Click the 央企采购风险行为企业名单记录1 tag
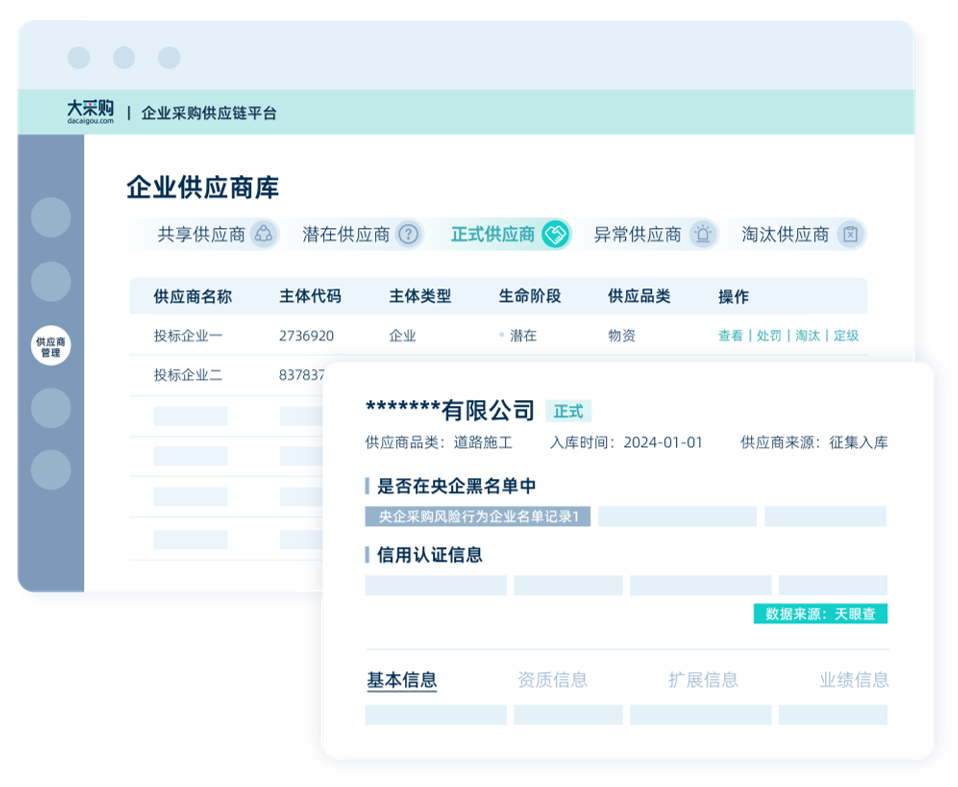Screen dimensions: 958x787 tap(478, 516)
